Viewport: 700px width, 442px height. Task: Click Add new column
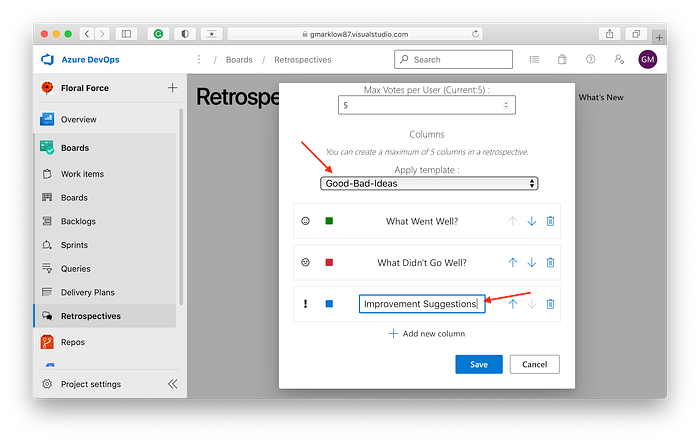pos(427,334)
